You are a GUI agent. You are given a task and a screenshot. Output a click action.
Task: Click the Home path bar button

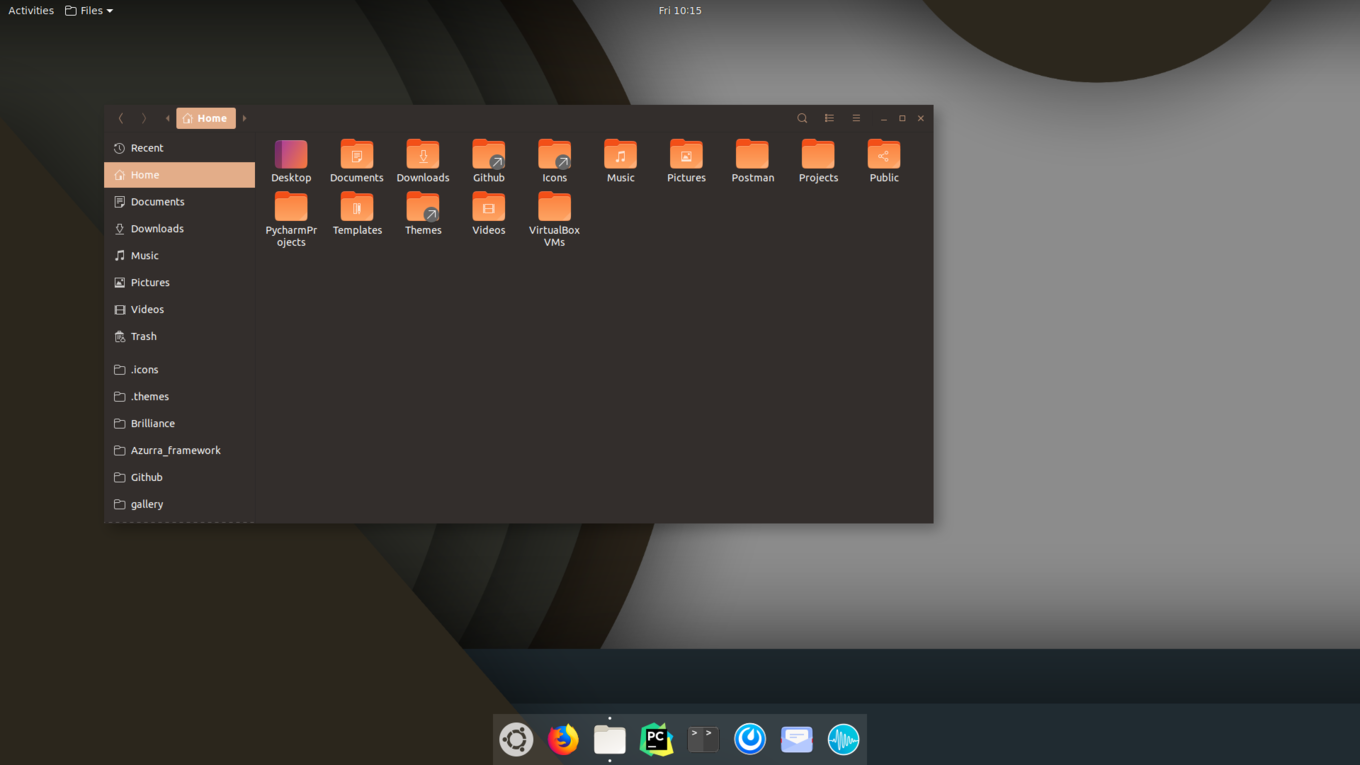[206, 118]
